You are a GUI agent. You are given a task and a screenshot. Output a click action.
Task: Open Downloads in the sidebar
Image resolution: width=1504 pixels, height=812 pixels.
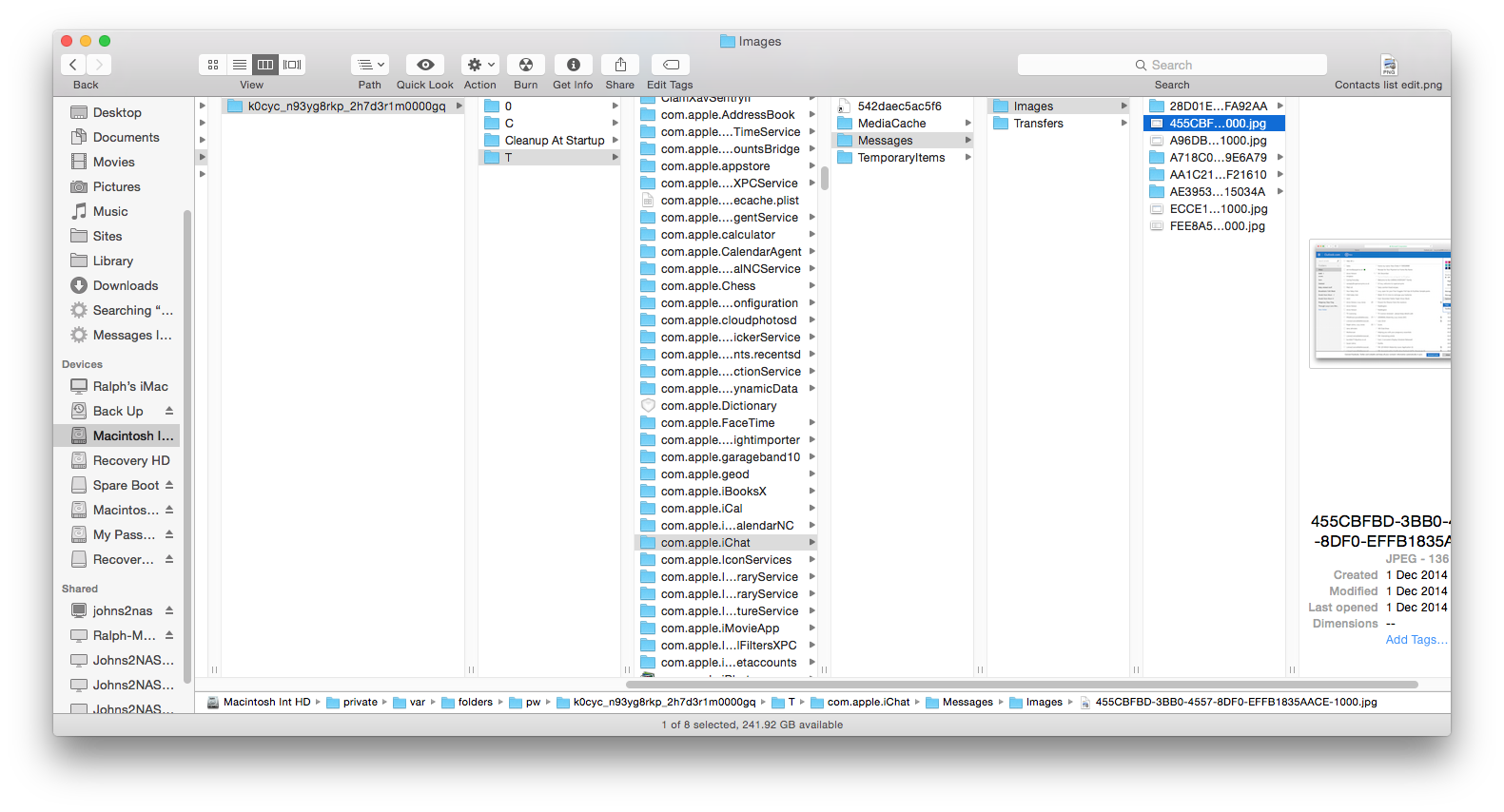[x=126, y=285]
